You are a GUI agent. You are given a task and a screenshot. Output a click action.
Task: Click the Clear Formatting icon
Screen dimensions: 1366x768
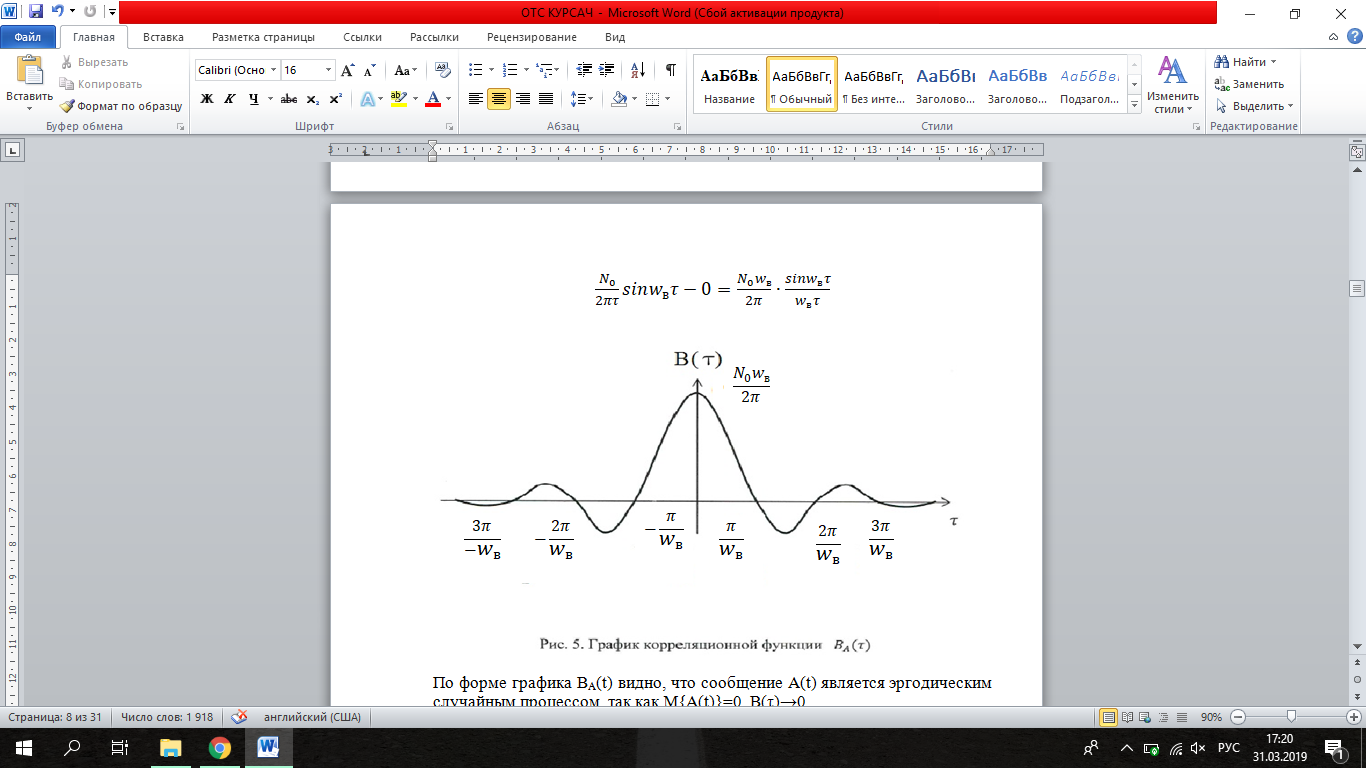pyautogui.click(x=441, y=70)
